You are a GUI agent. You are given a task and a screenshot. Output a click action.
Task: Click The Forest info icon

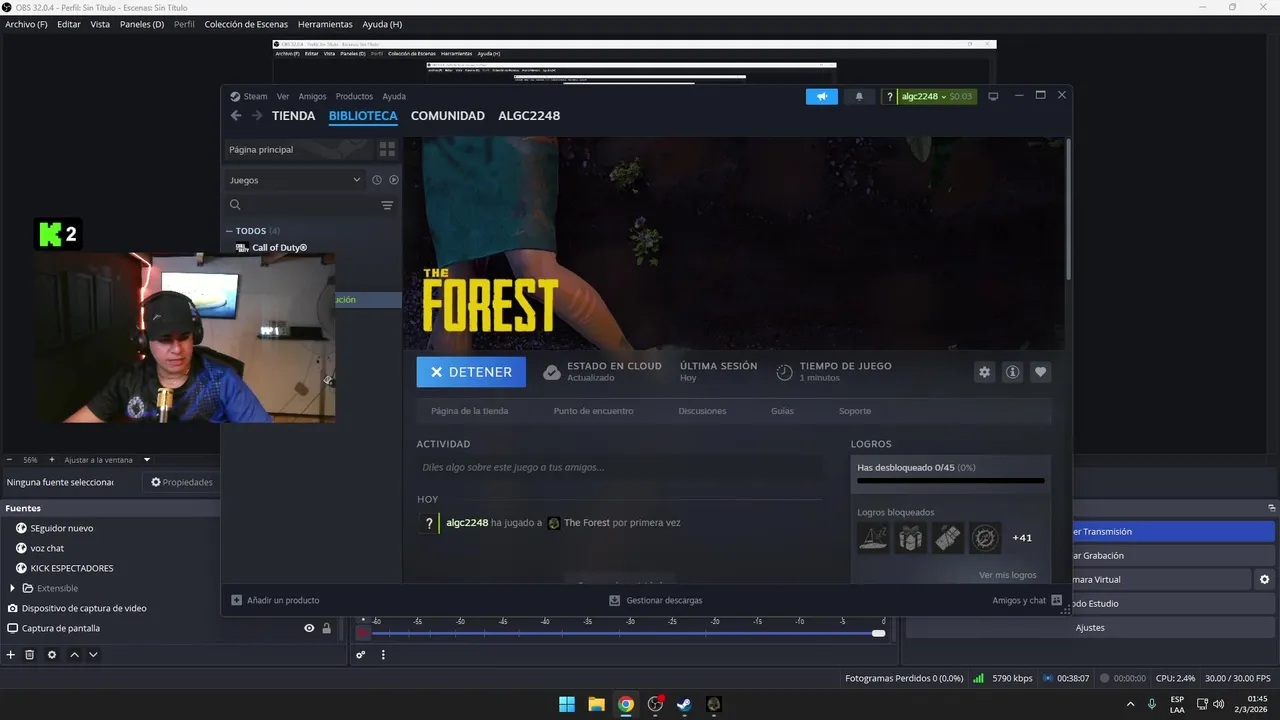[1013, 372]
